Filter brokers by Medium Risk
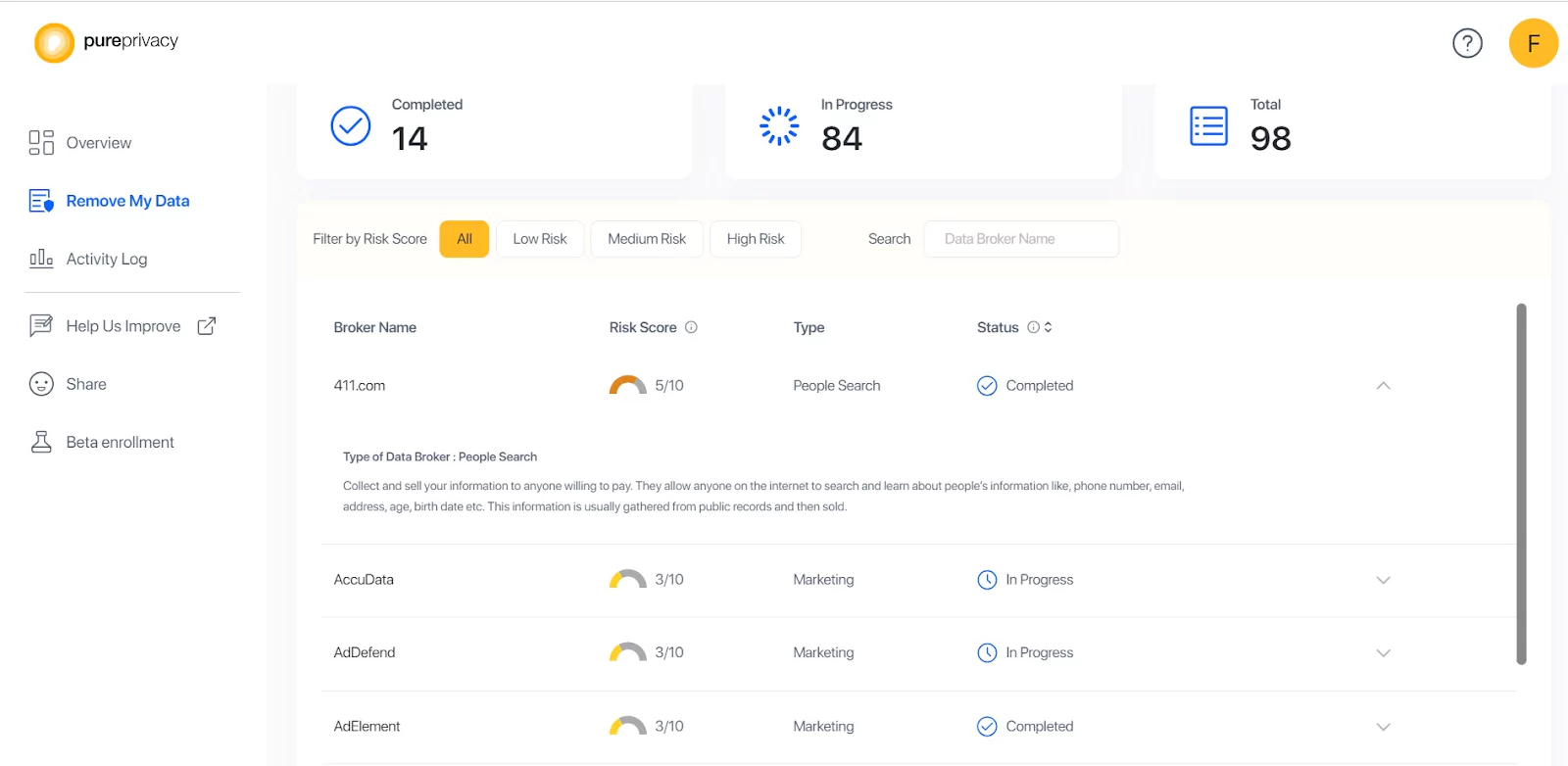This screenshot has width=1568, height=766. tap(647, 239)
